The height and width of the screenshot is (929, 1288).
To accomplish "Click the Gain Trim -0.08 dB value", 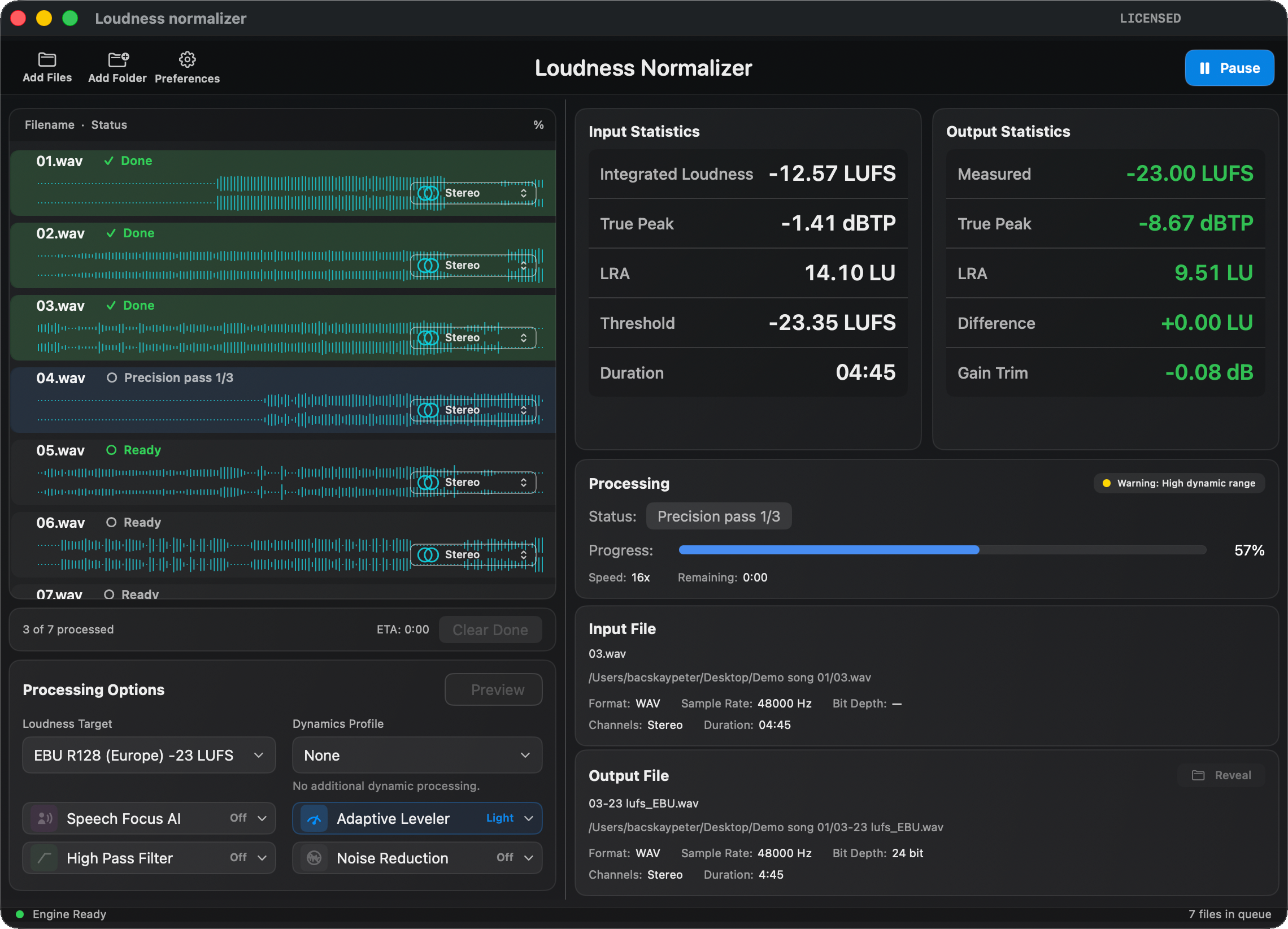I will [x=1208, y=372].
